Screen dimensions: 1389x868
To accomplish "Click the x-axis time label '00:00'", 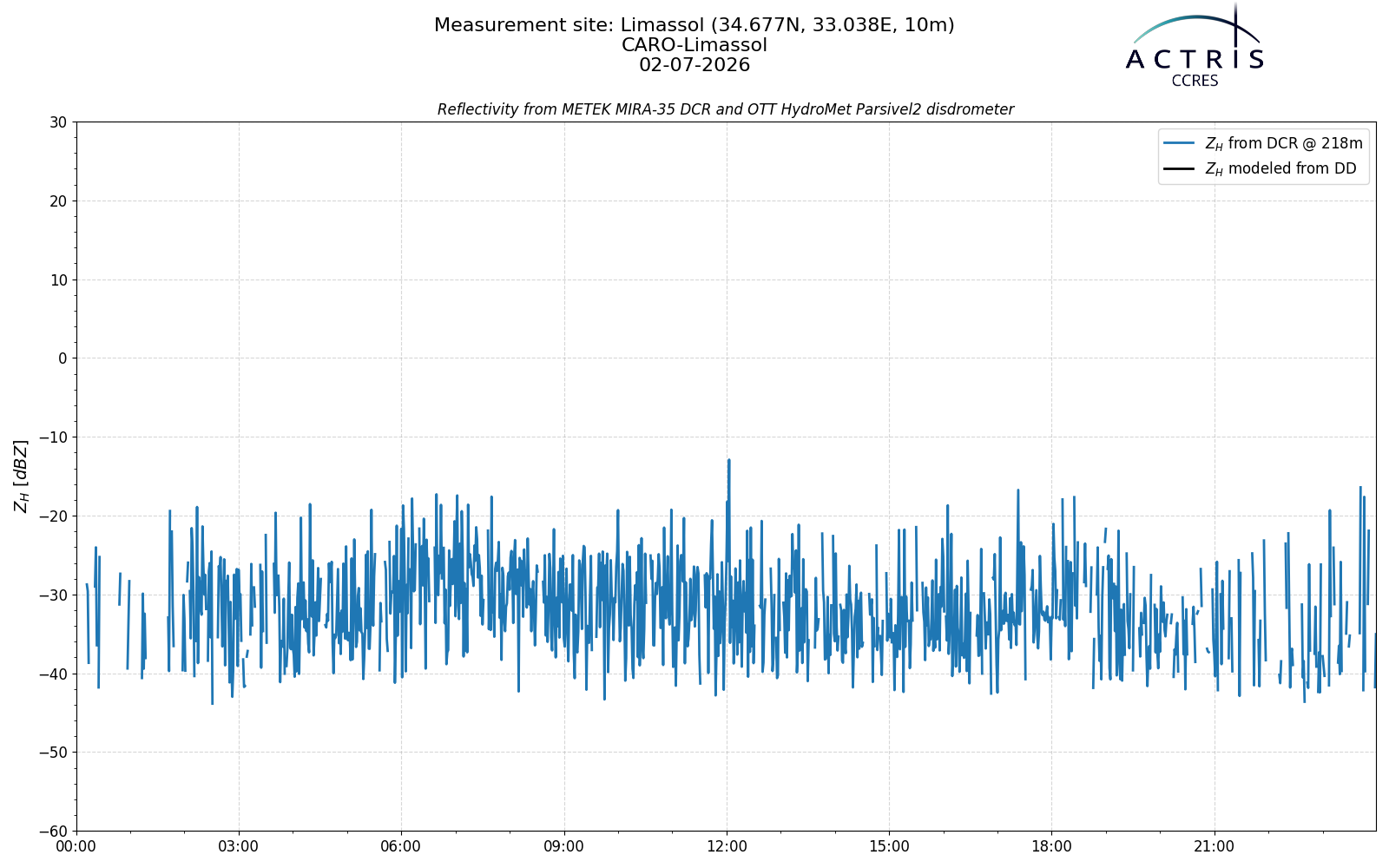I will (x=76, y=847).
